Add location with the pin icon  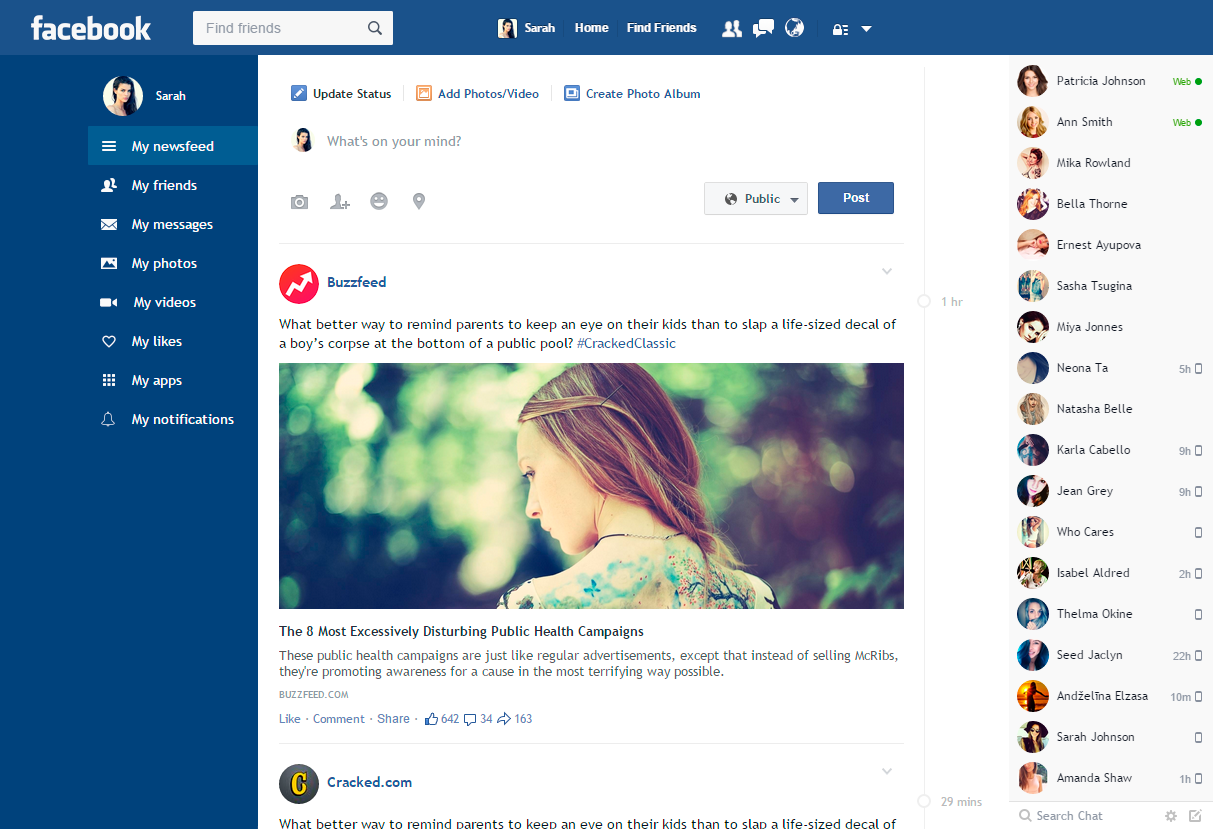[x=419, y=202]
